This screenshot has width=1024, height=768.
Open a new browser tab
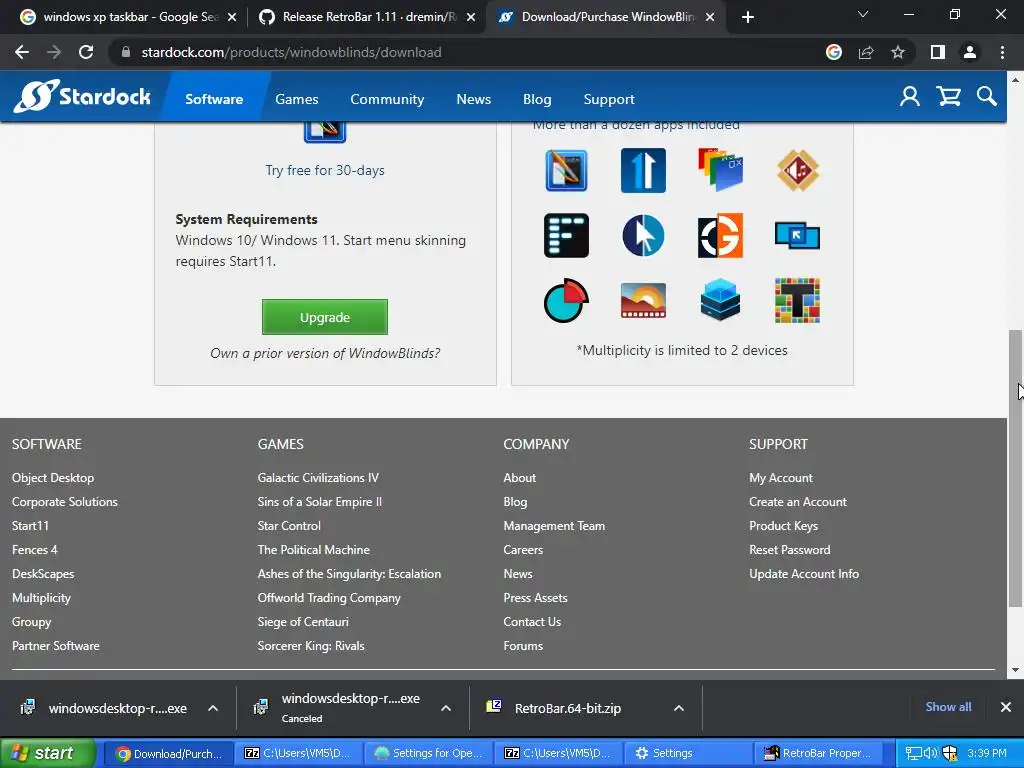(x=748, y=17)
